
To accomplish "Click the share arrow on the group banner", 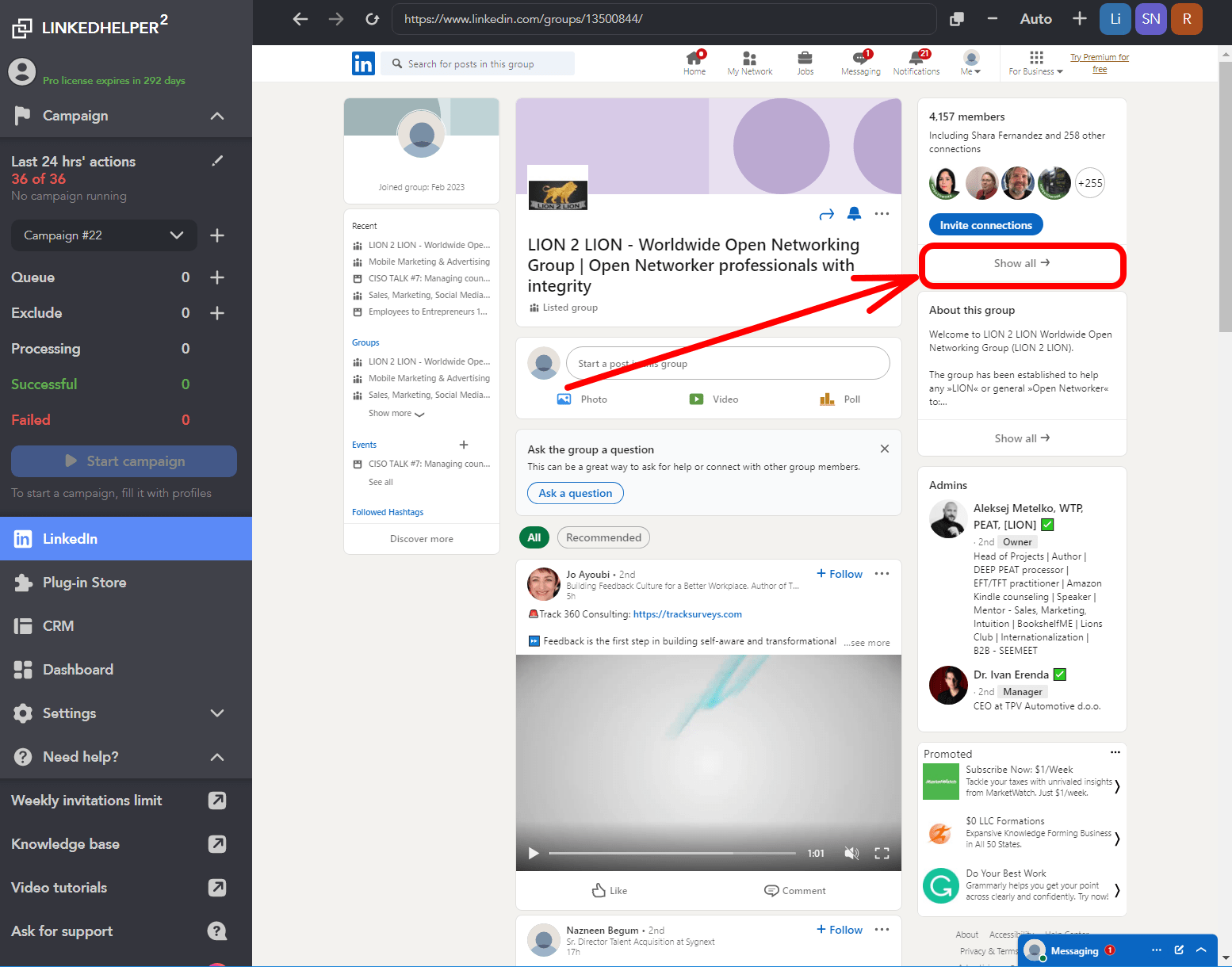I will [x=826, y=213].
